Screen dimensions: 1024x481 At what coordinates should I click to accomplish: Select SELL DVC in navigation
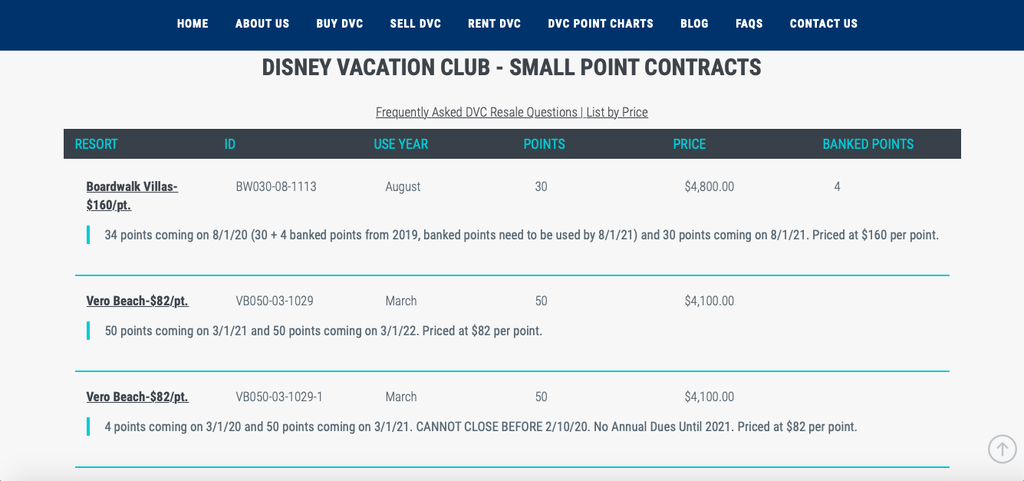415,23
